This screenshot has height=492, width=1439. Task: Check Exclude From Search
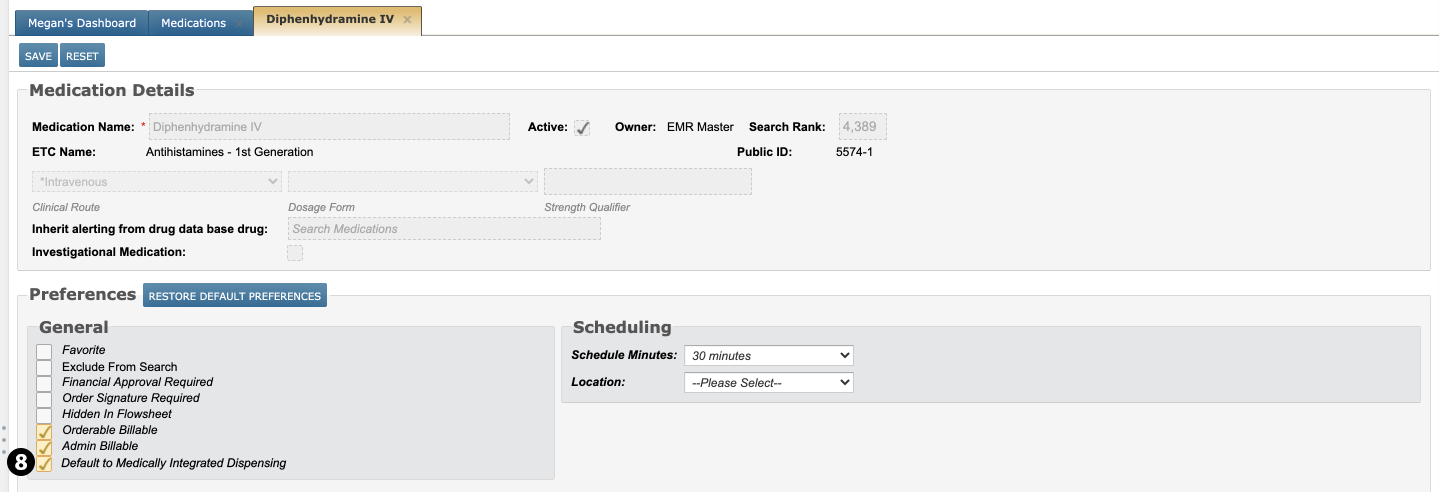[x=44, y=367]
